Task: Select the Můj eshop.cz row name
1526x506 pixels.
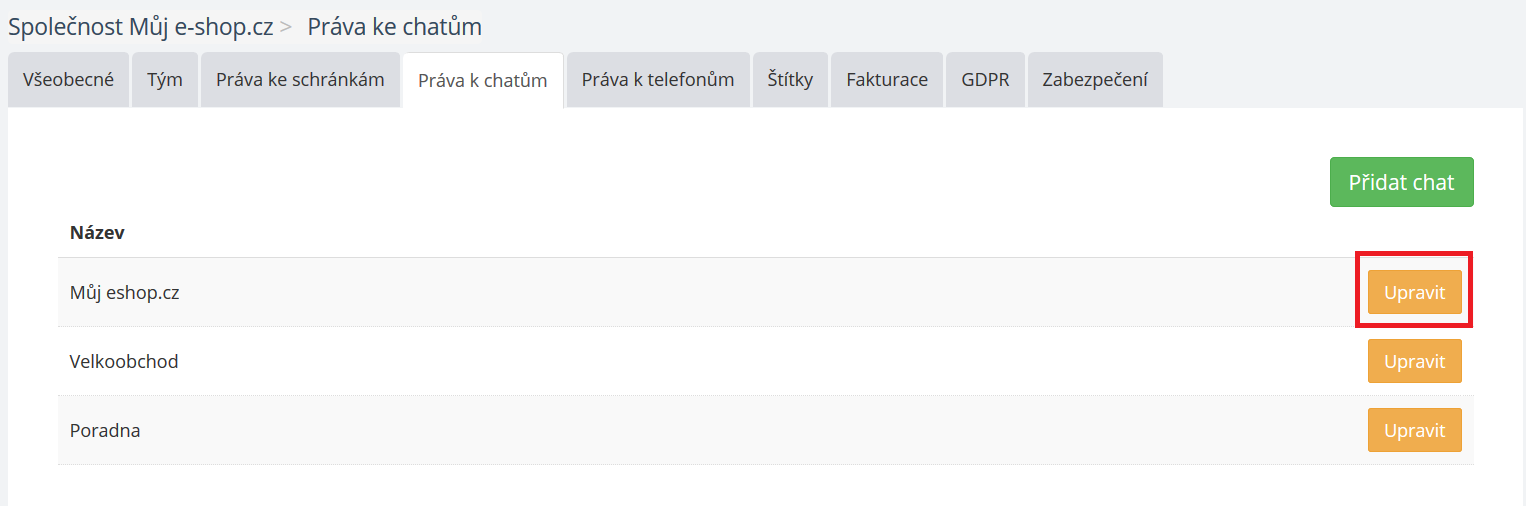Action: 124,293
